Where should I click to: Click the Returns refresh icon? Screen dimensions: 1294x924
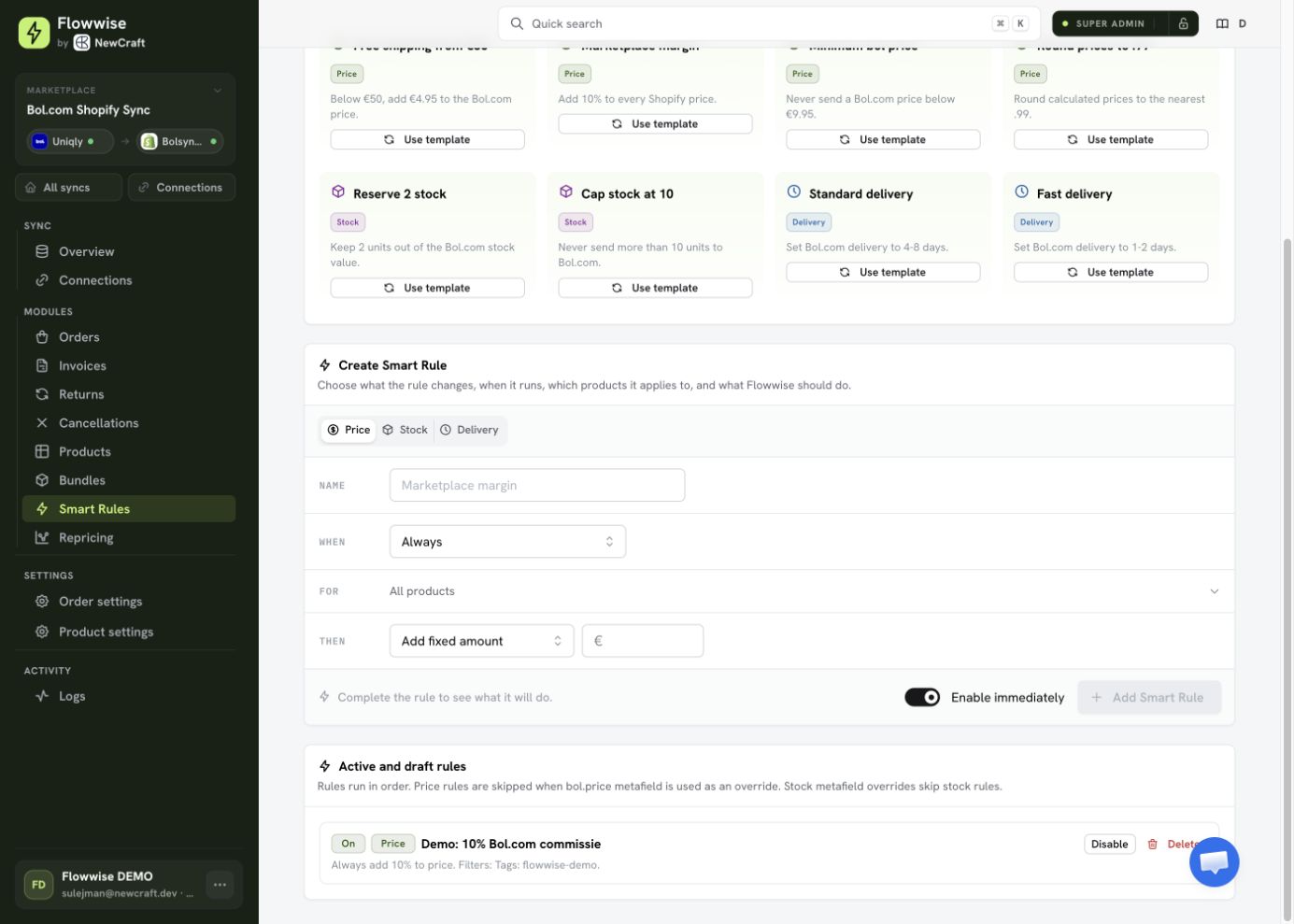[42, 394]
